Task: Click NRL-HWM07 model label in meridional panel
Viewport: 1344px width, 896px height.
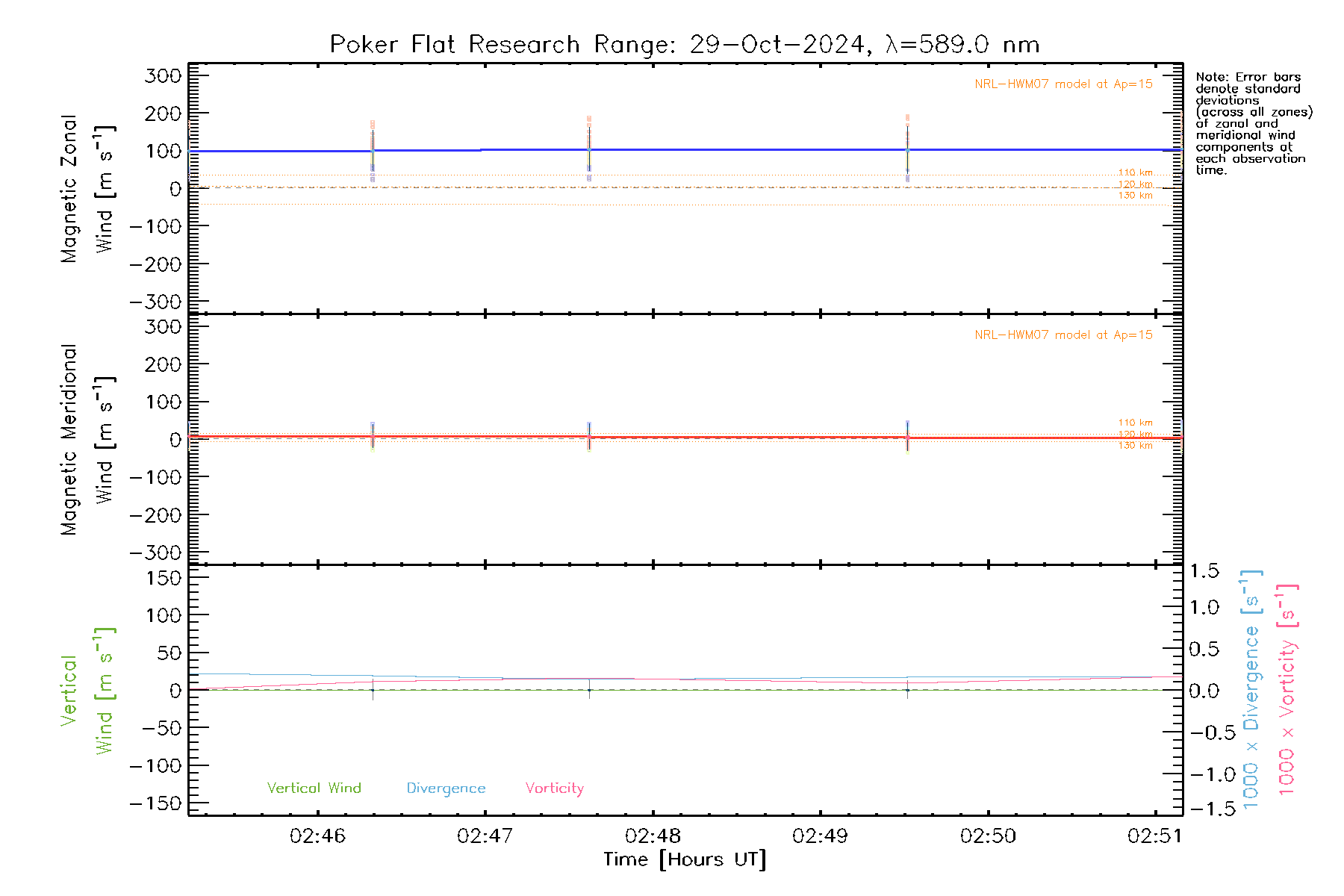Action: 1063,335
